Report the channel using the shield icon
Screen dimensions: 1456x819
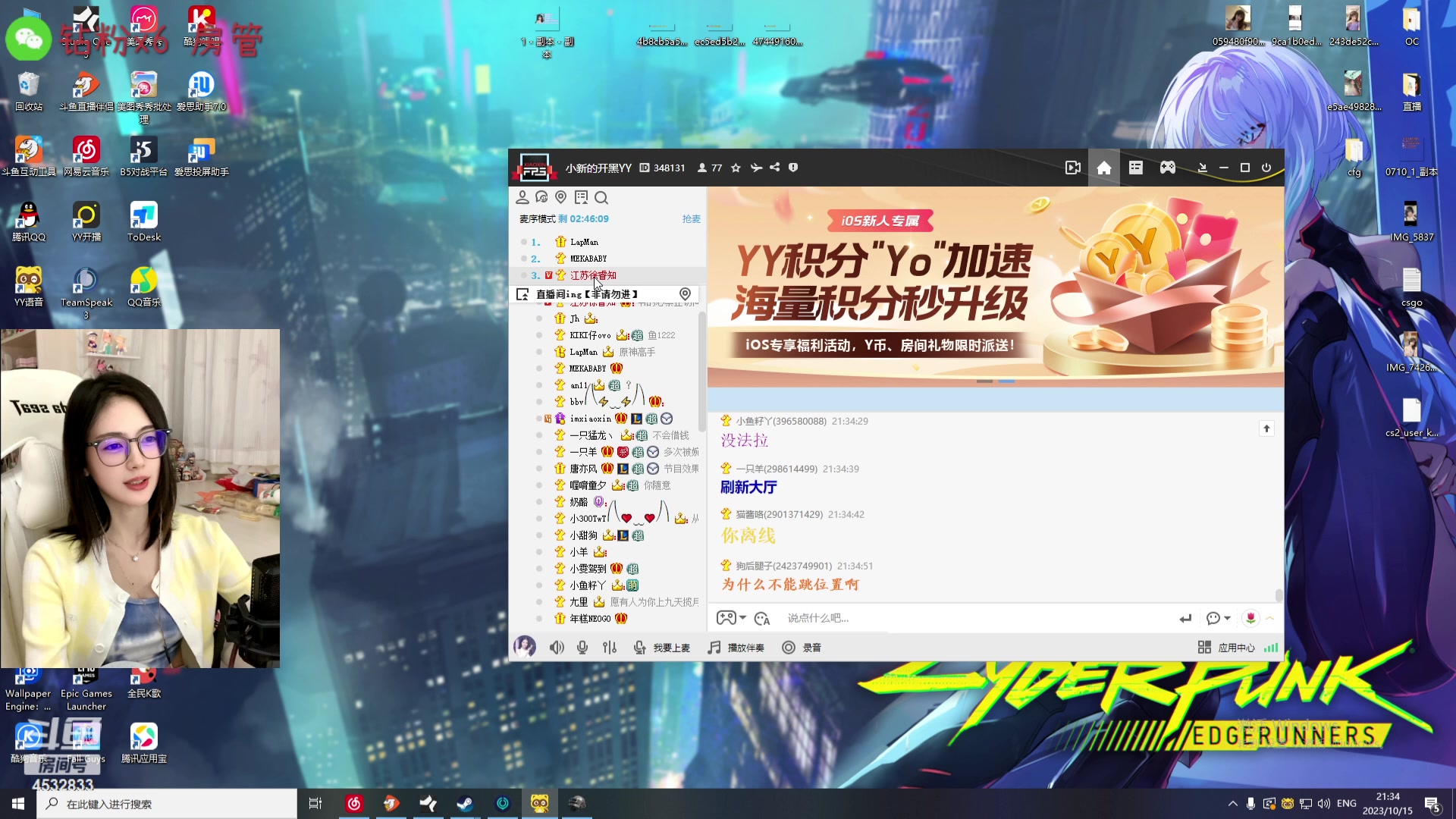(x=793, y=168)
